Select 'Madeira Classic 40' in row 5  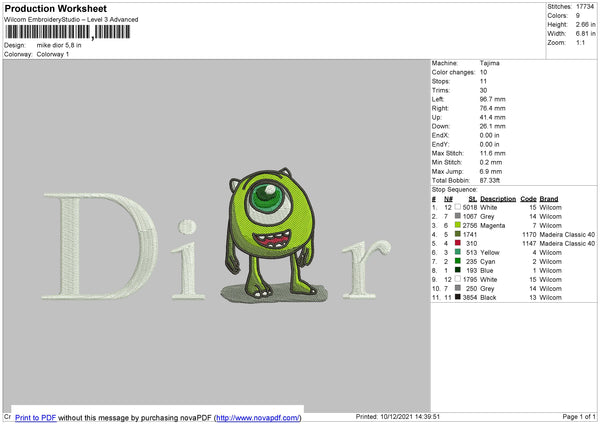[x=567, y=243]
